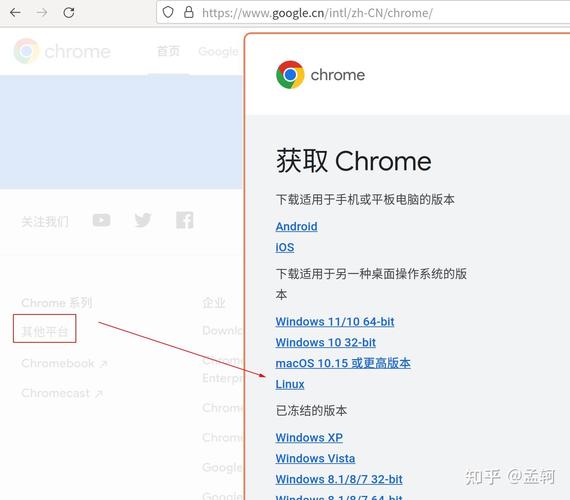Screen dimensions: 570x500
Task: Open the shield tracking protection icon
Action: pyautogui.click(x=168, y=12)
